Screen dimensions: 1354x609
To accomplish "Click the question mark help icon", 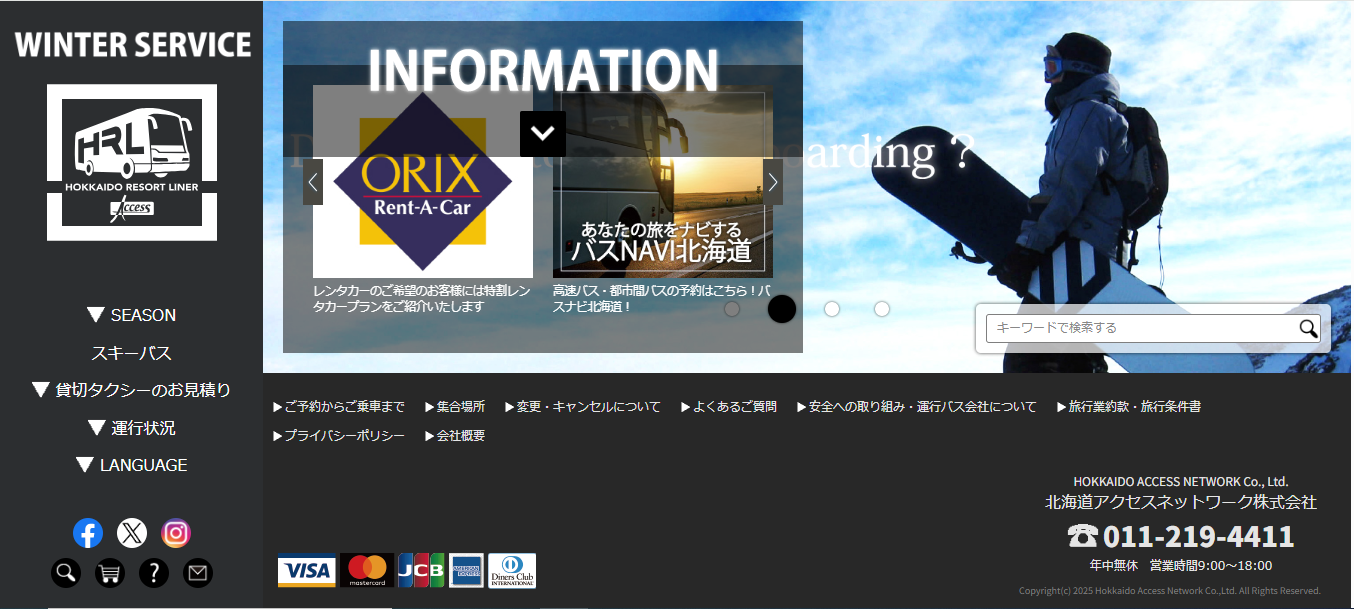I will pos(154,573).
